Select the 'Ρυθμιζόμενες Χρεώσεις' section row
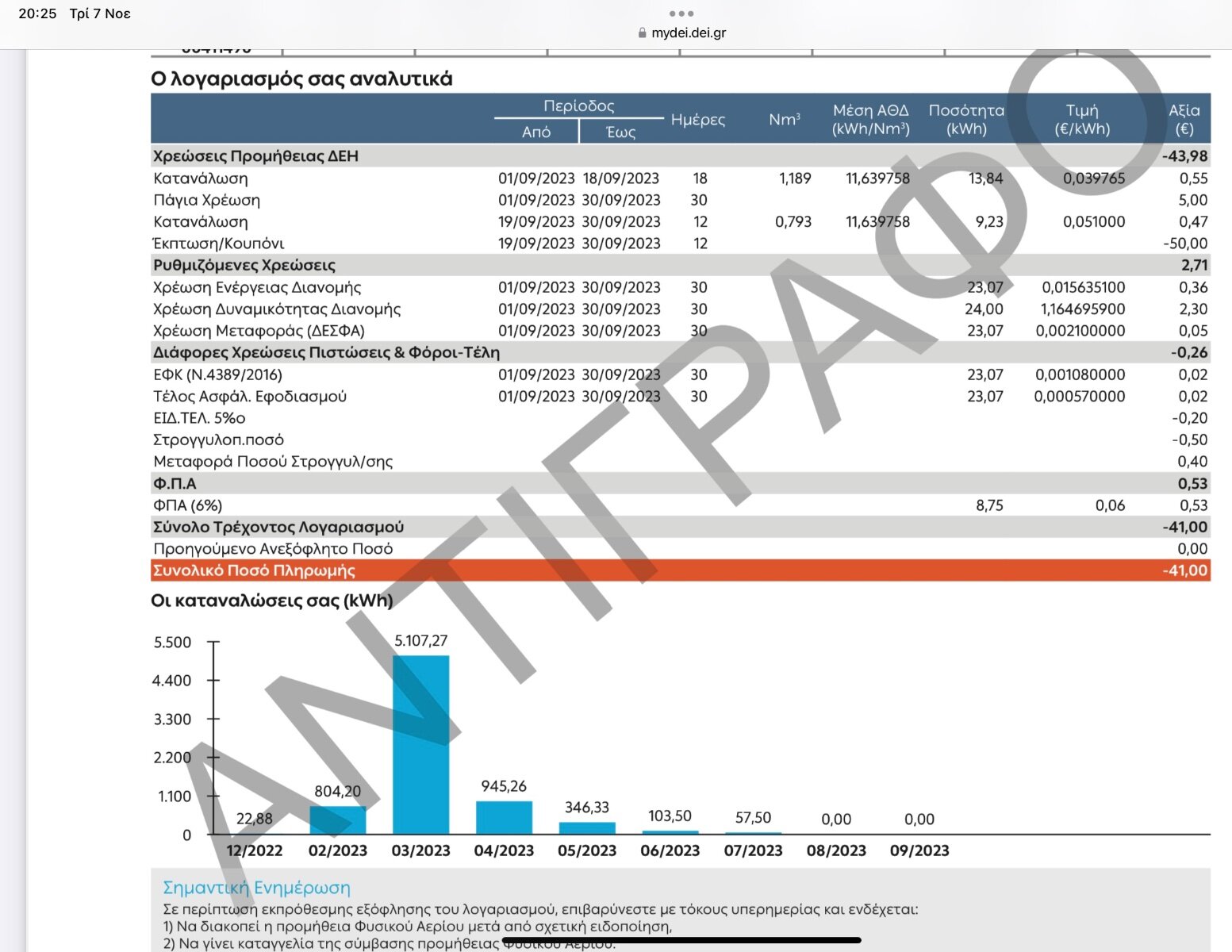1232x952 pixels. pyautogui.click(x=681, y=265)
